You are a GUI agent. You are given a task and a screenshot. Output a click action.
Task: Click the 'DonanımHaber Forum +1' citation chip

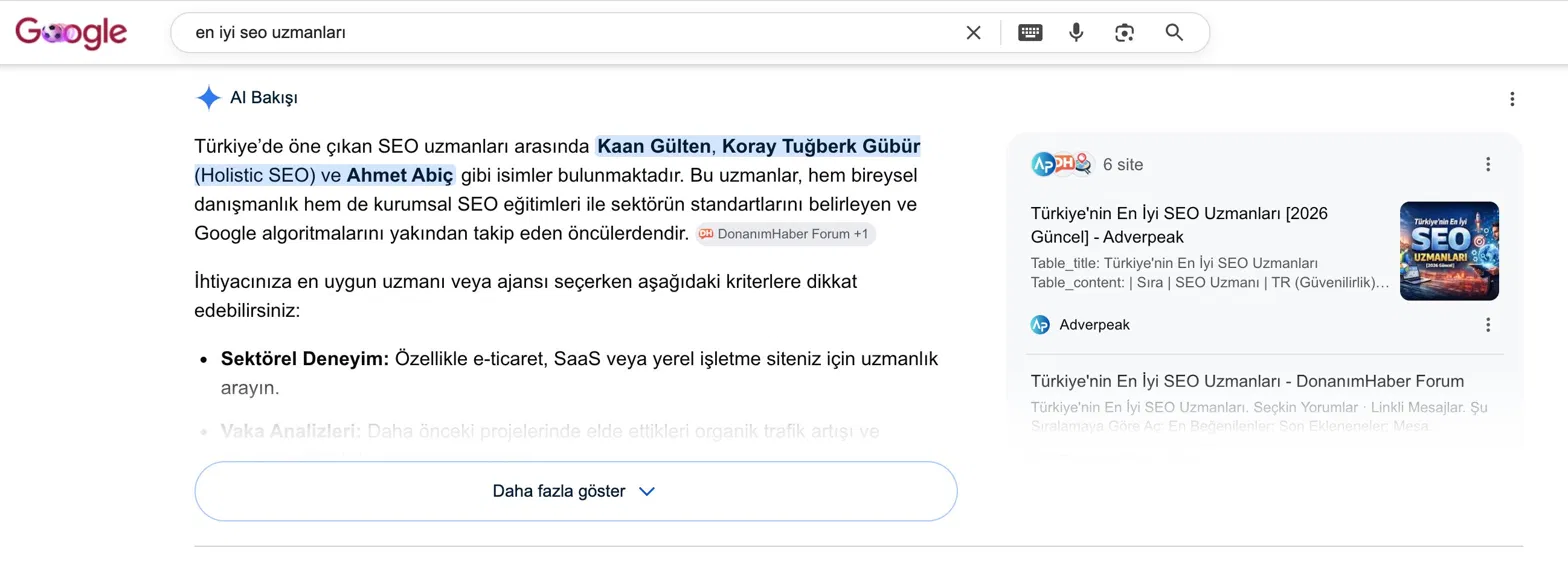(x=786, y=234)
